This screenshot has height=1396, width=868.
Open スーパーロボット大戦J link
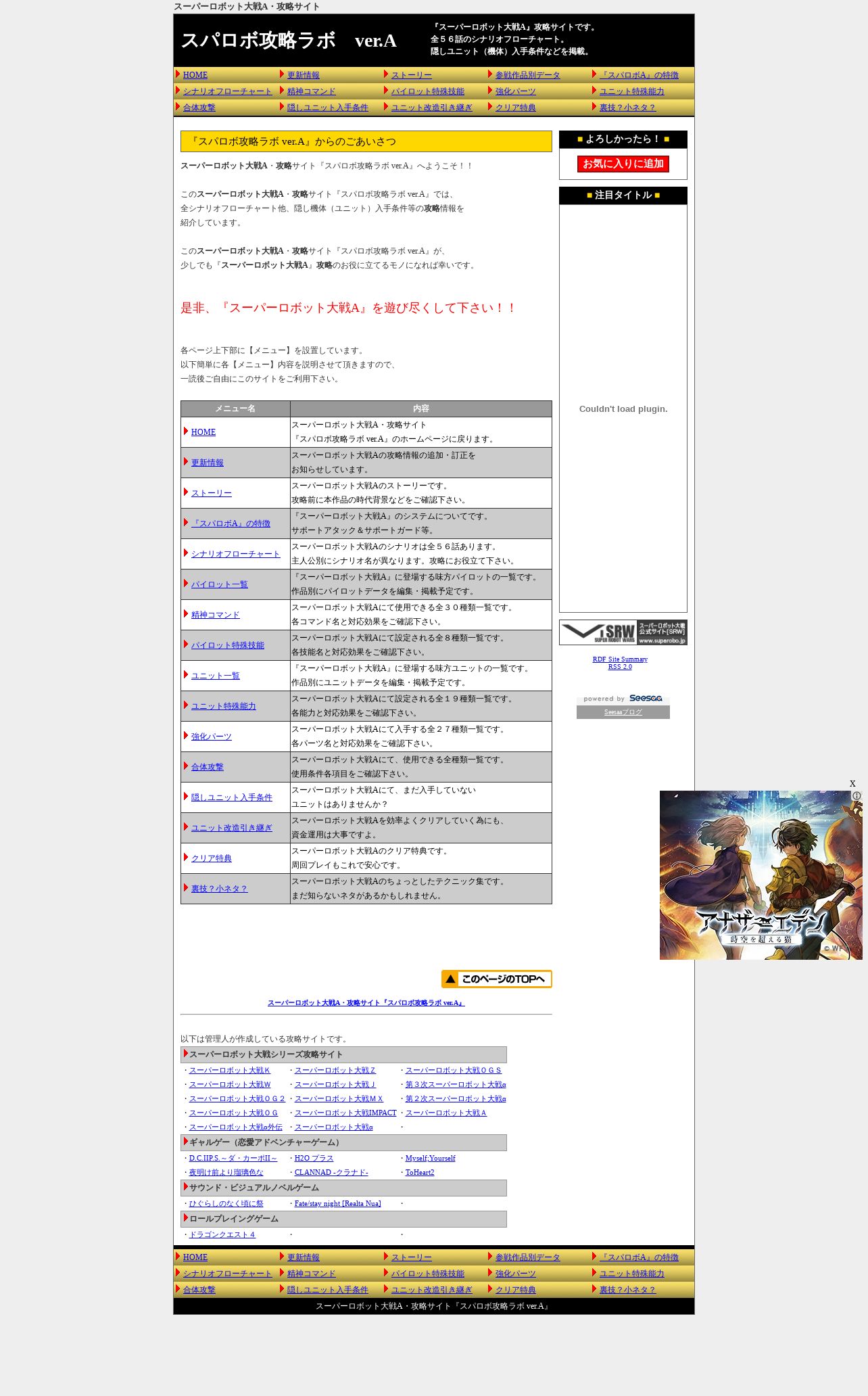coord(335,1084)
